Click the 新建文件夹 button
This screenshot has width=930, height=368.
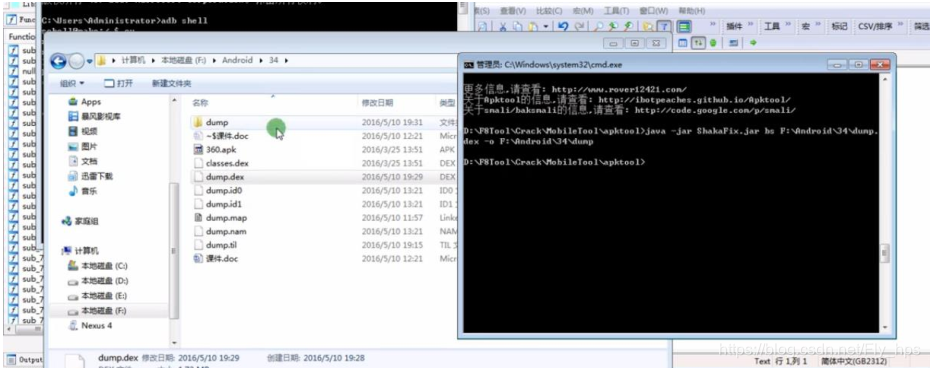point(171,84)
